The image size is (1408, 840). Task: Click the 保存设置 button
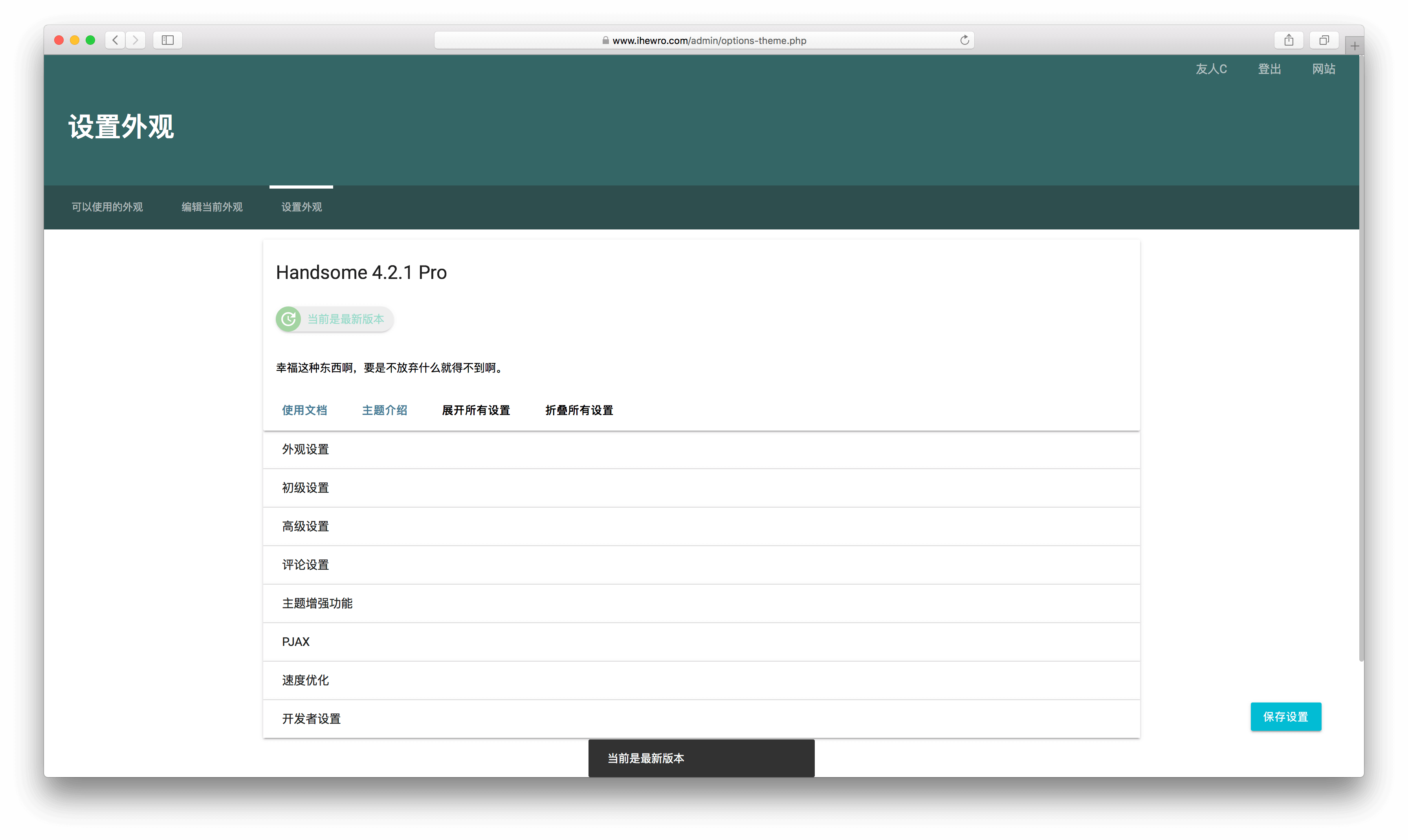pos(1285,717)
